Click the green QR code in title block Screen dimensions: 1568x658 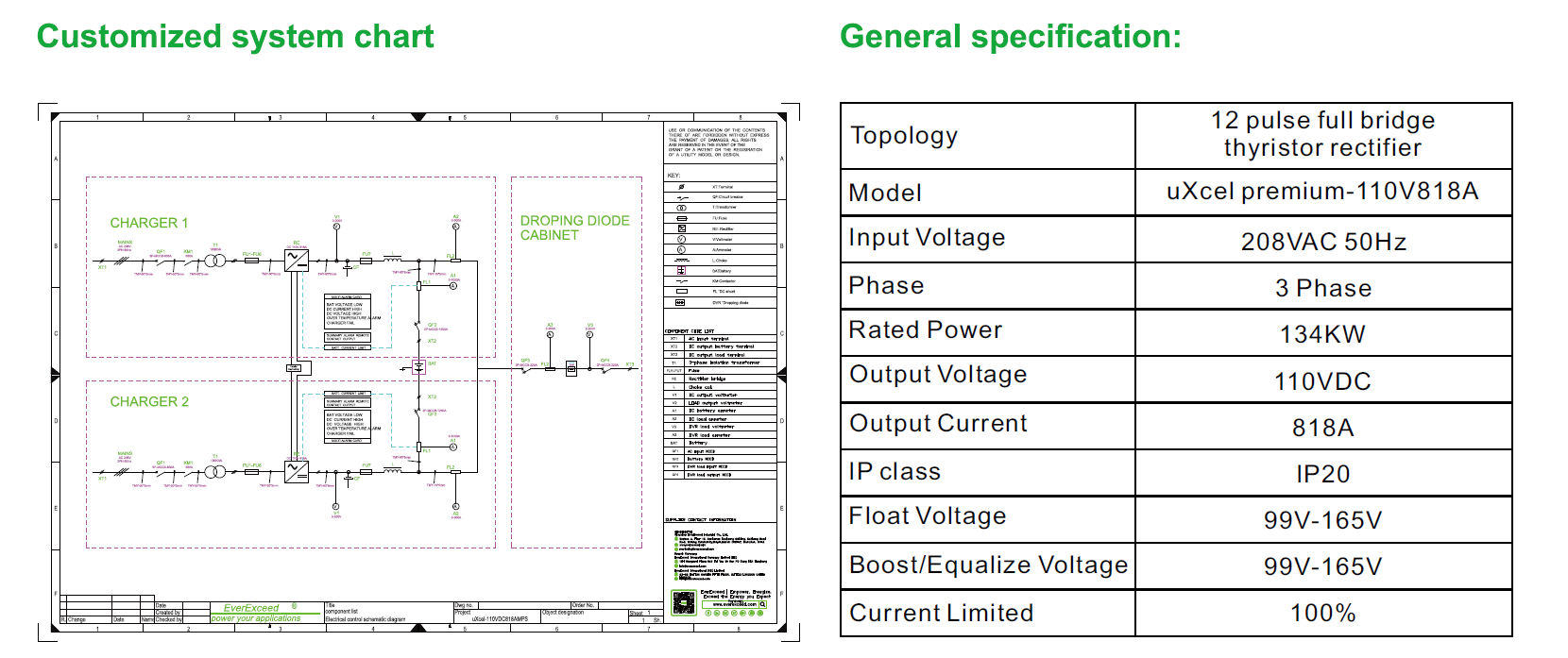coord(683,602)
